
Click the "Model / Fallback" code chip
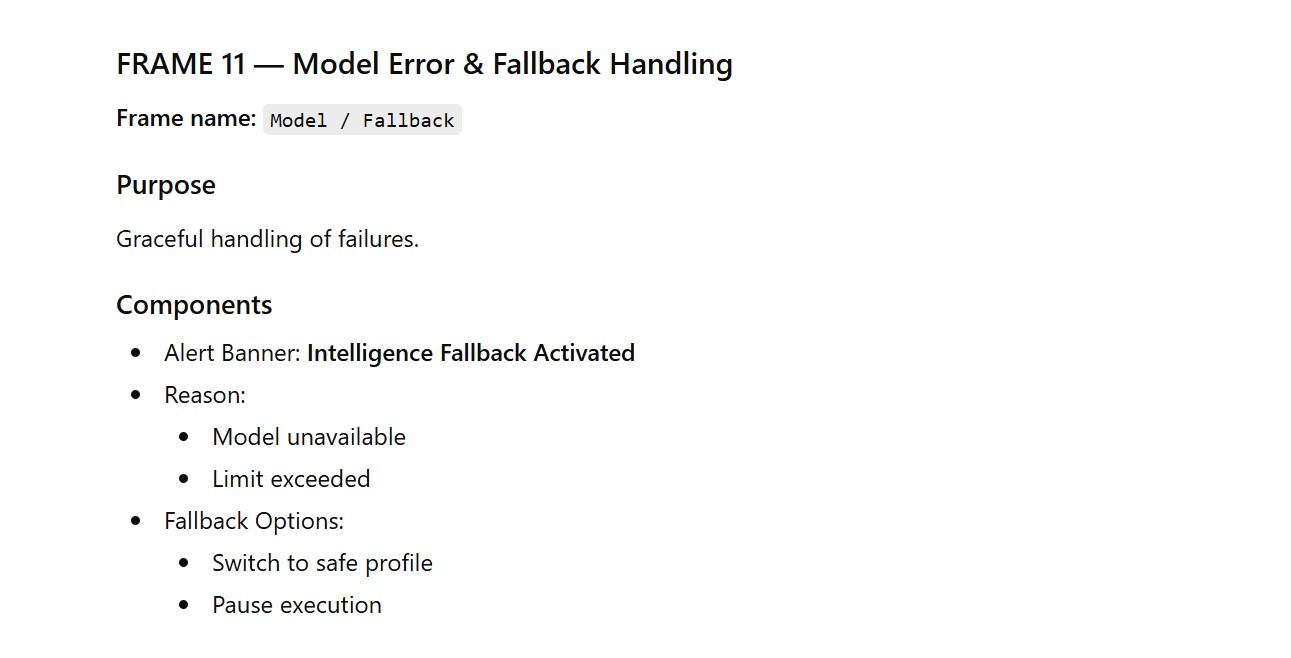tap(362, 120)
